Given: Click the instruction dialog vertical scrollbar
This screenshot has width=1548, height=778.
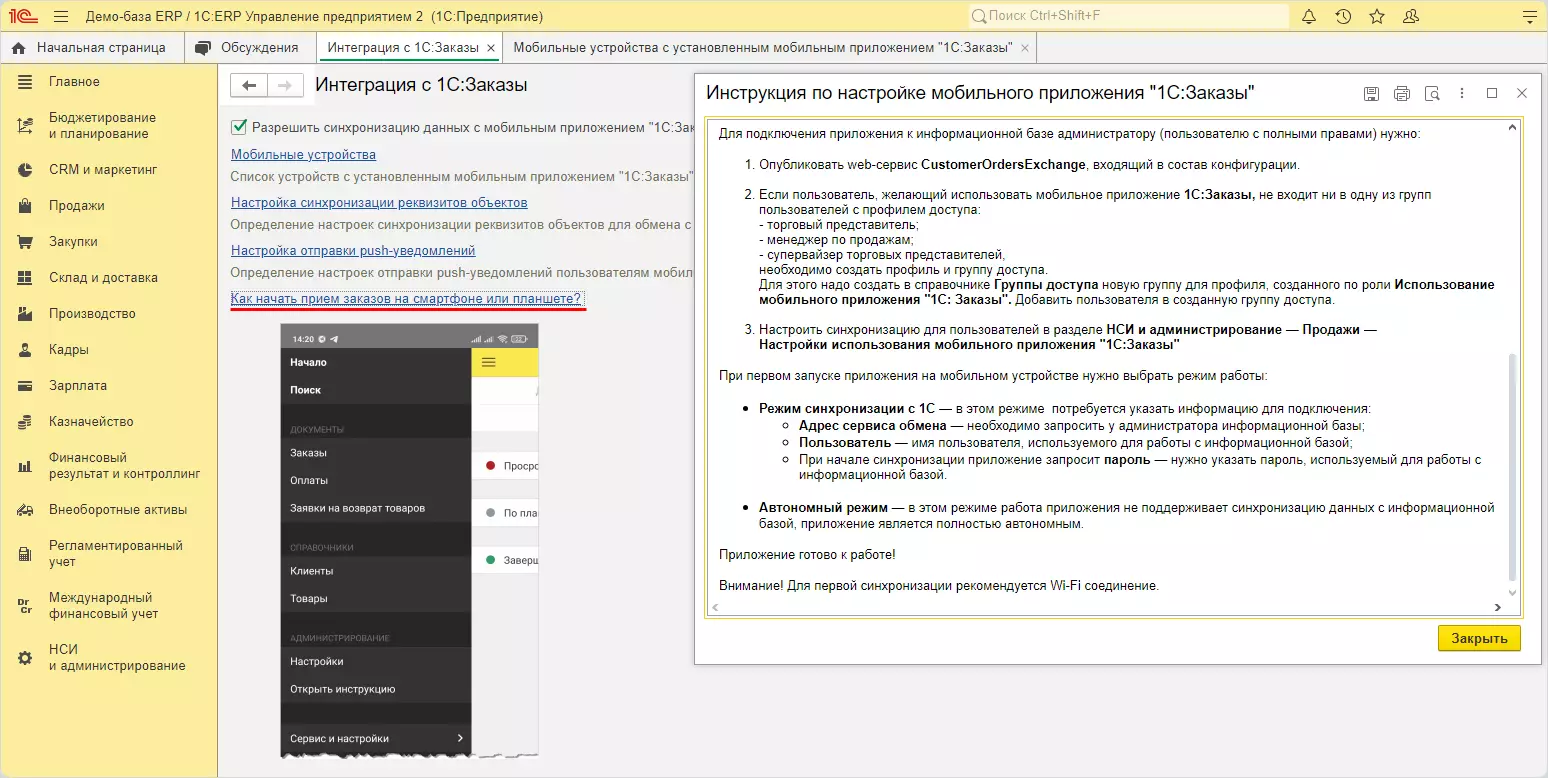Looking at the screenshot, I should click(x=1512, y=468).
